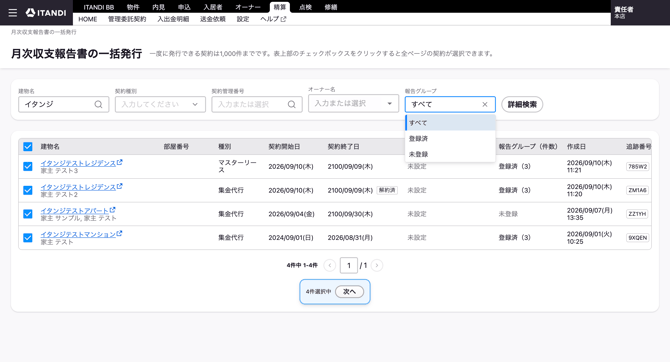Click tracking number ZZ1YH

pos(638,214)
